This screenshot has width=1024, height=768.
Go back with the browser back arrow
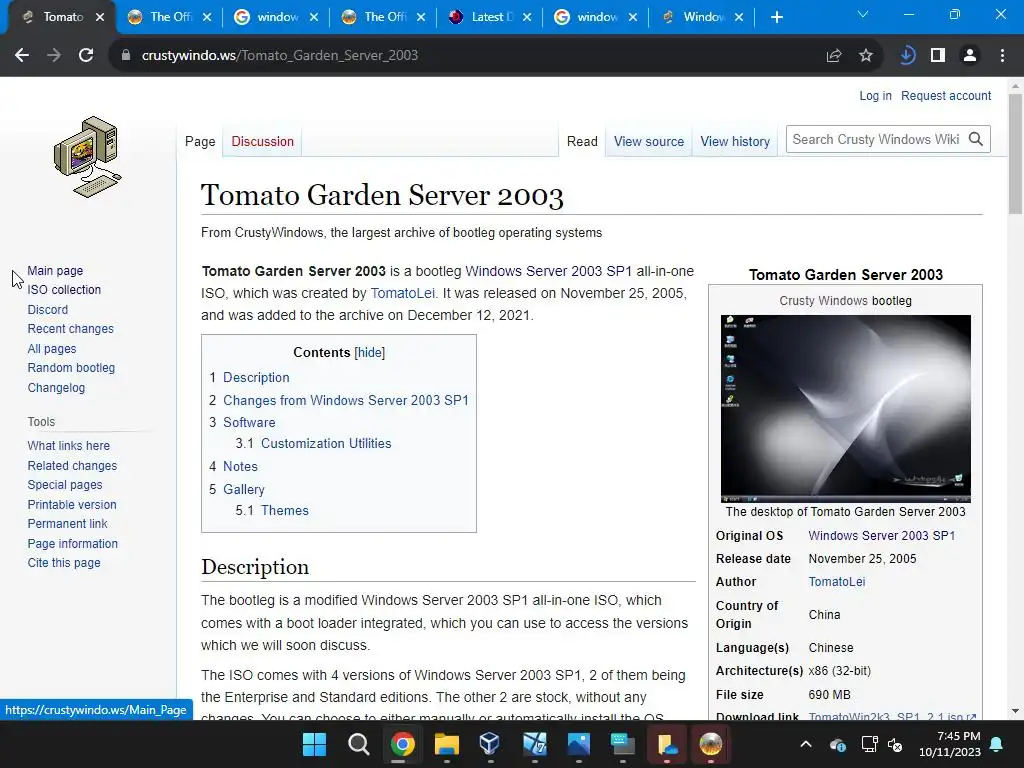(22, 56)
